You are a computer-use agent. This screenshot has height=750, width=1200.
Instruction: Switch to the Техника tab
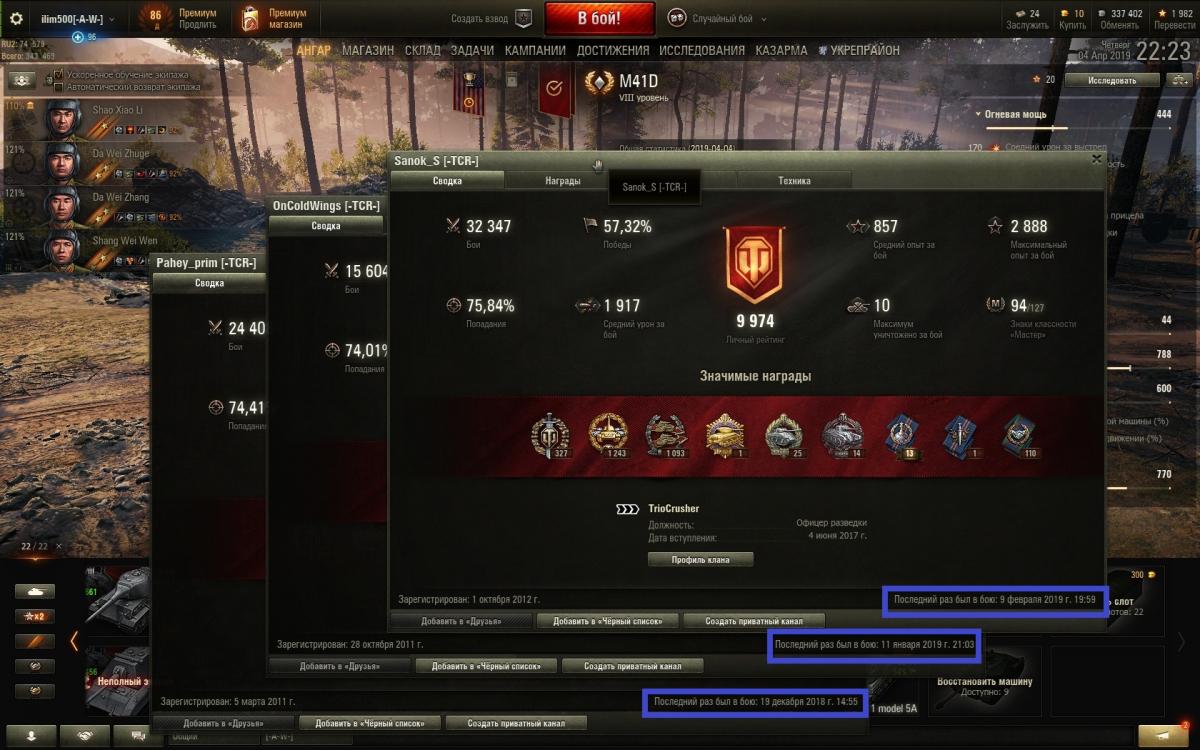click(794, 181)
